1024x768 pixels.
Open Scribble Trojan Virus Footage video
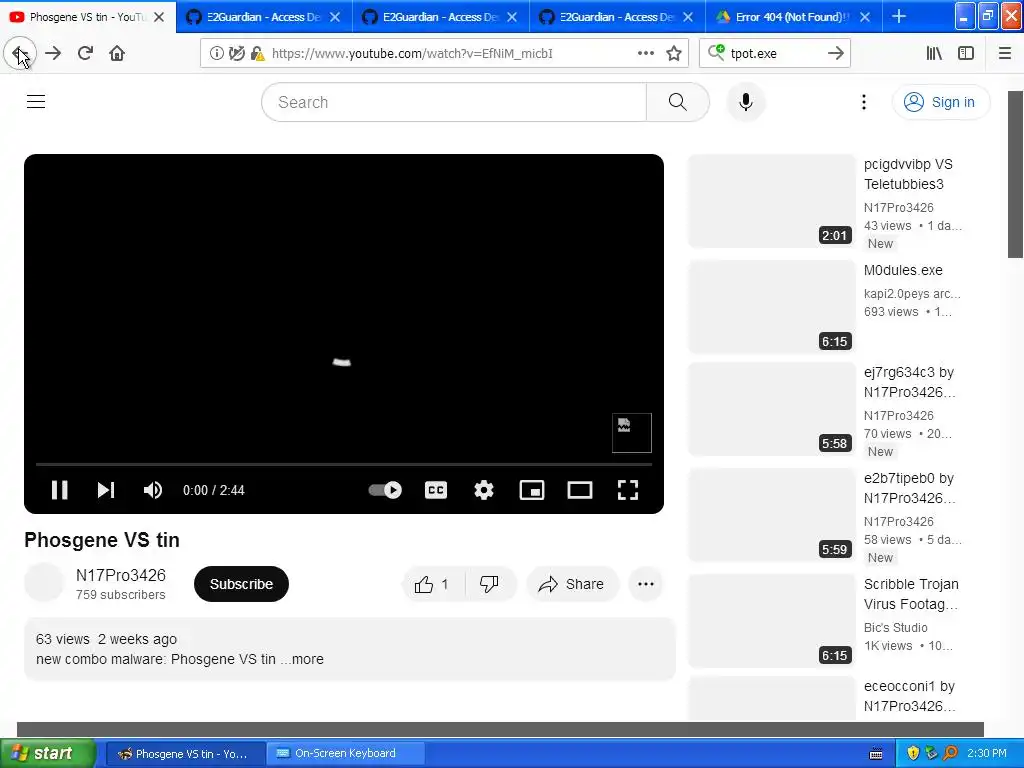point(910,594)
